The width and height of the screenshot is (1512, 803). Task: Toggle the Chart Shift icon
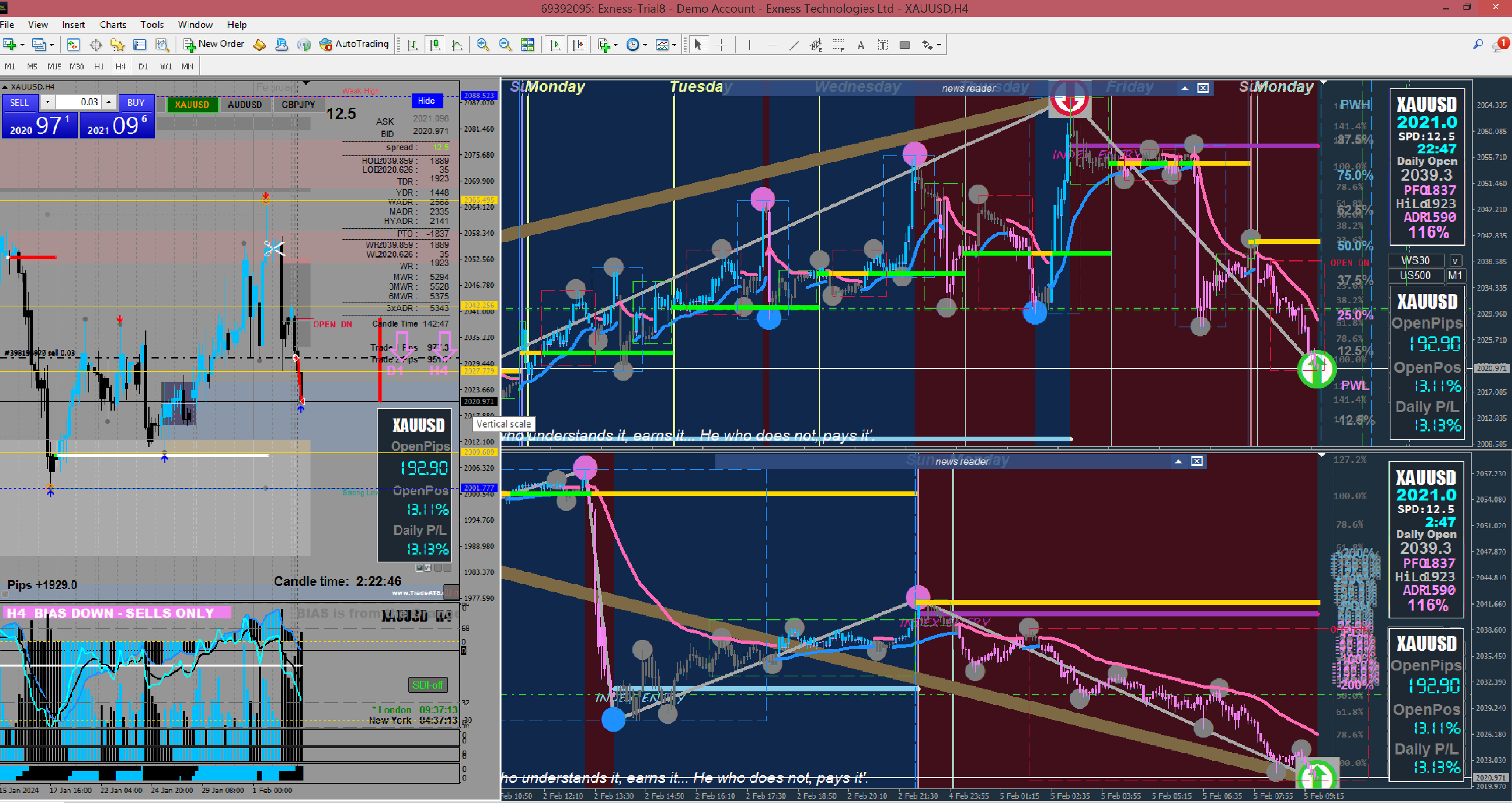pos(578,45)
